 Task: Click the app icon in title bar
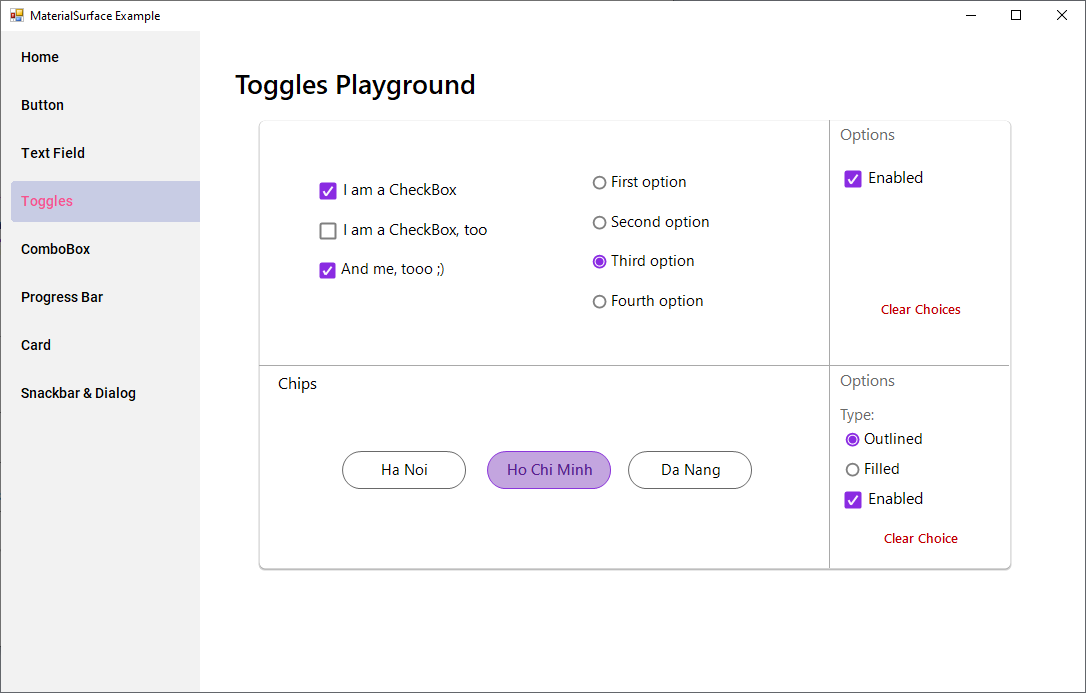(x=16, y=16)
